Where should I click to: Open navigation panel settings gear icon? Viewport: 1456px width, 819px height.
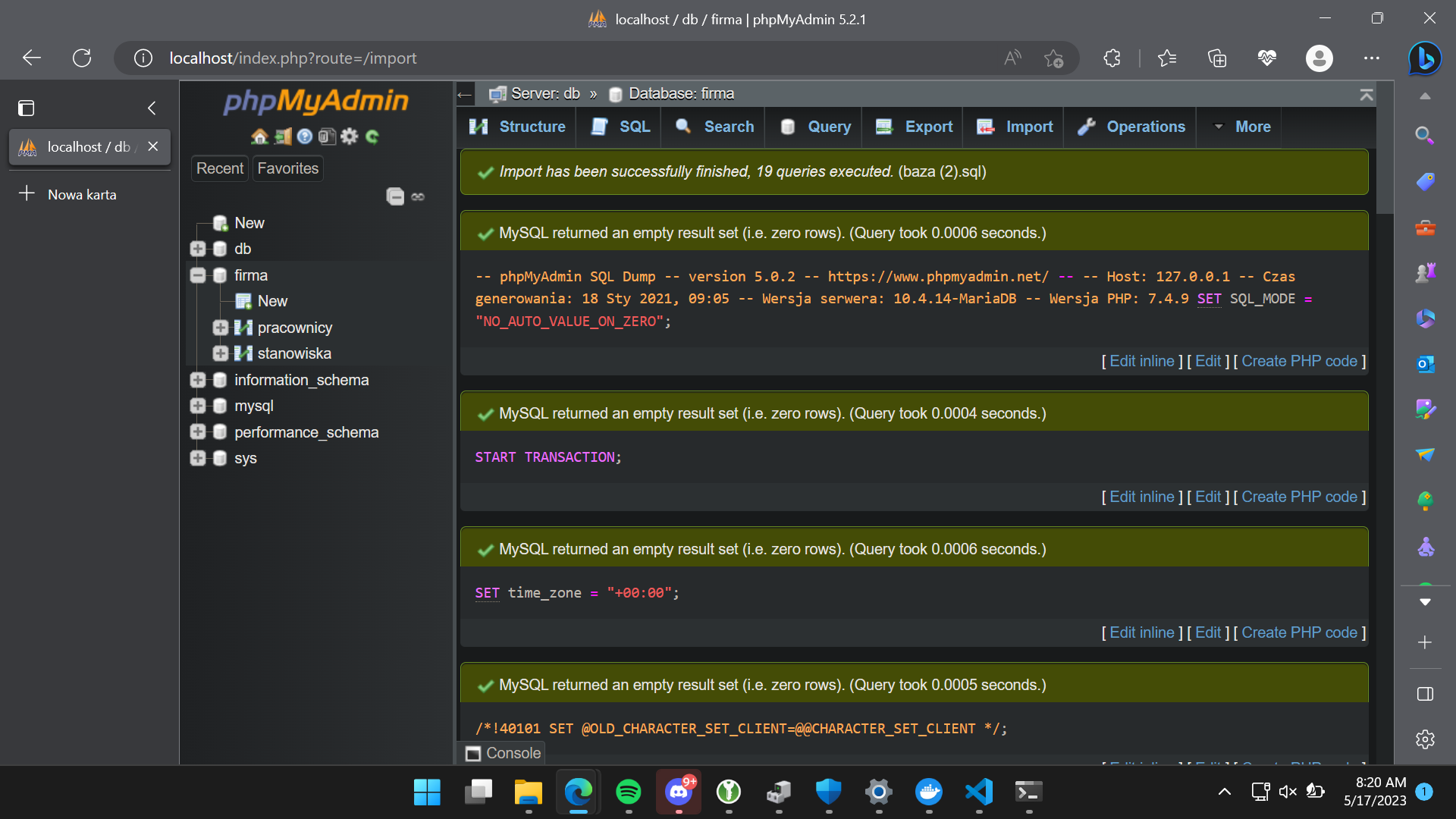point(349,136)
